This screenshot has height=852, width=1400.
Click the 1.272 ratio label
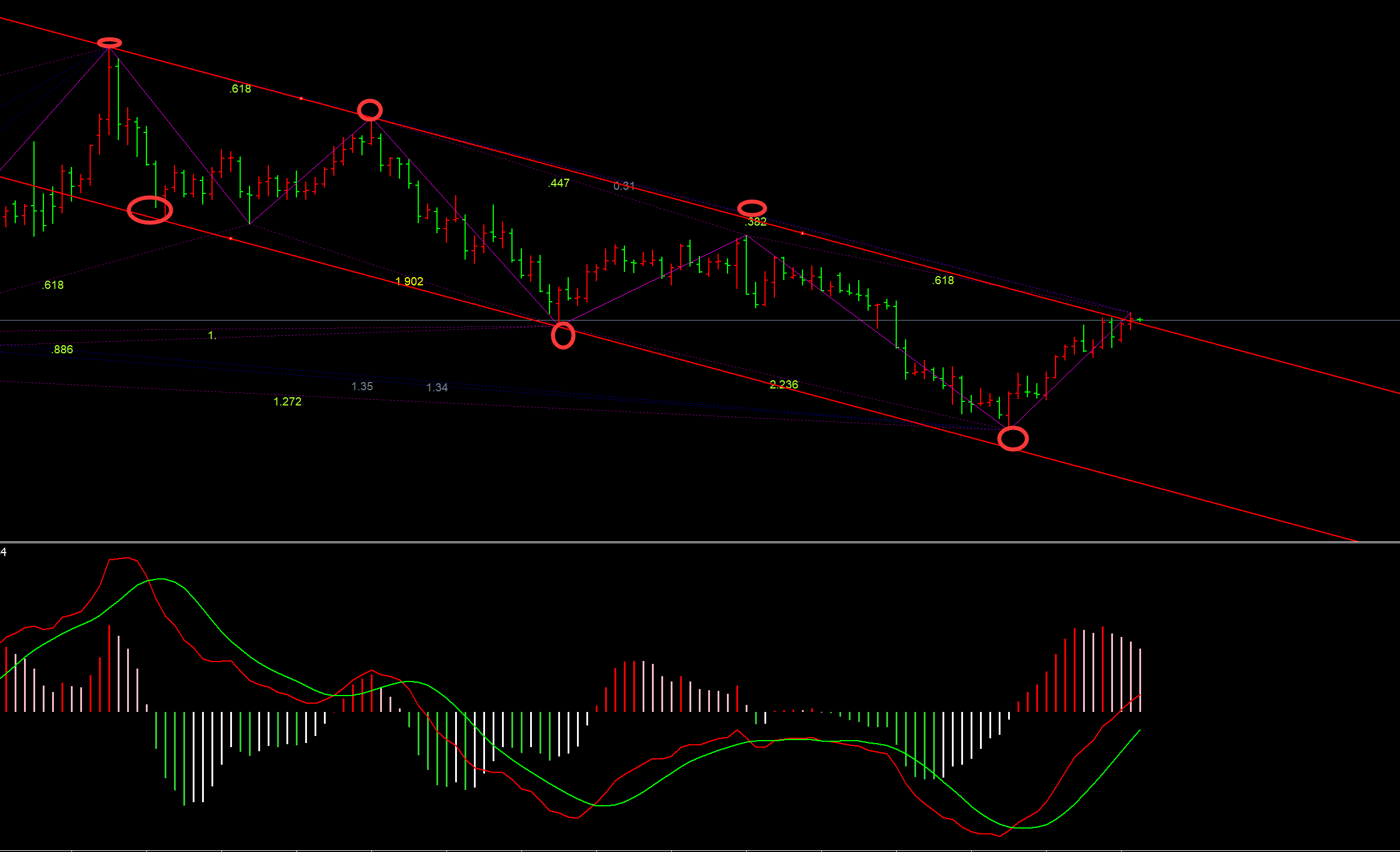tap(288, 401)
